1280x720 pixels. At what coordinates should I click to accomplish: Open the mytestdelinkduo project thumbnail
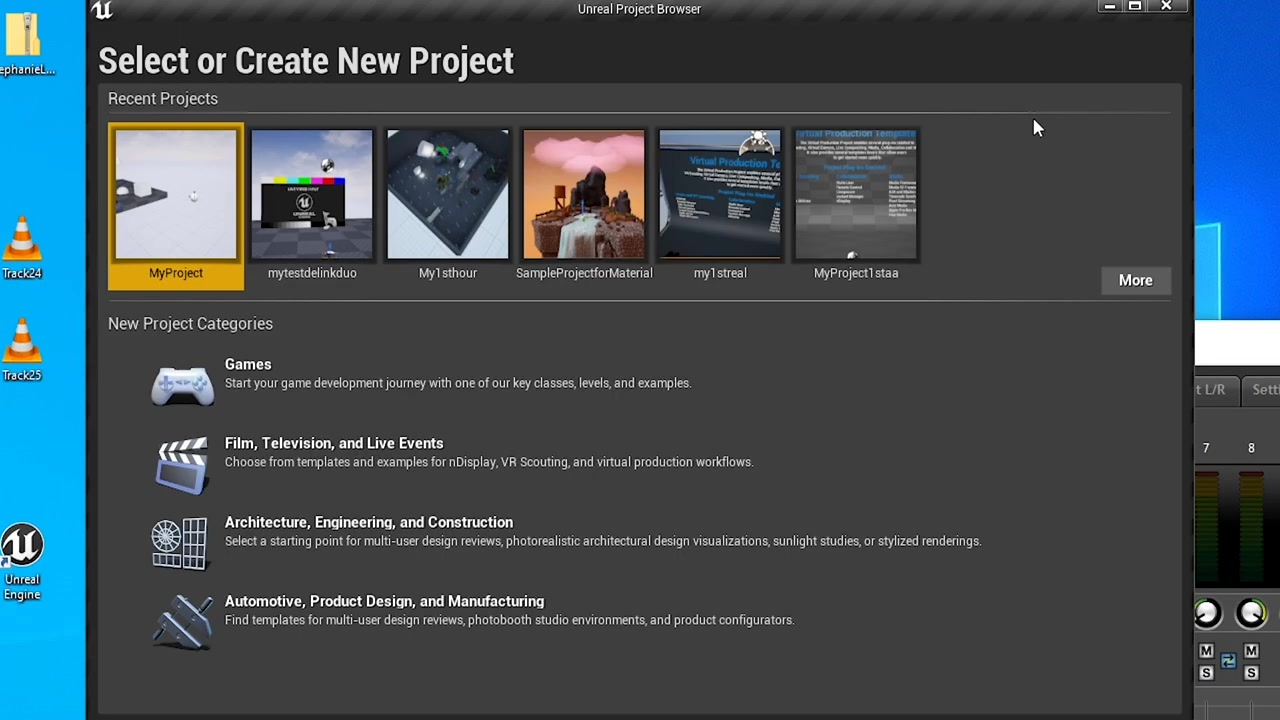click(312, 195)
